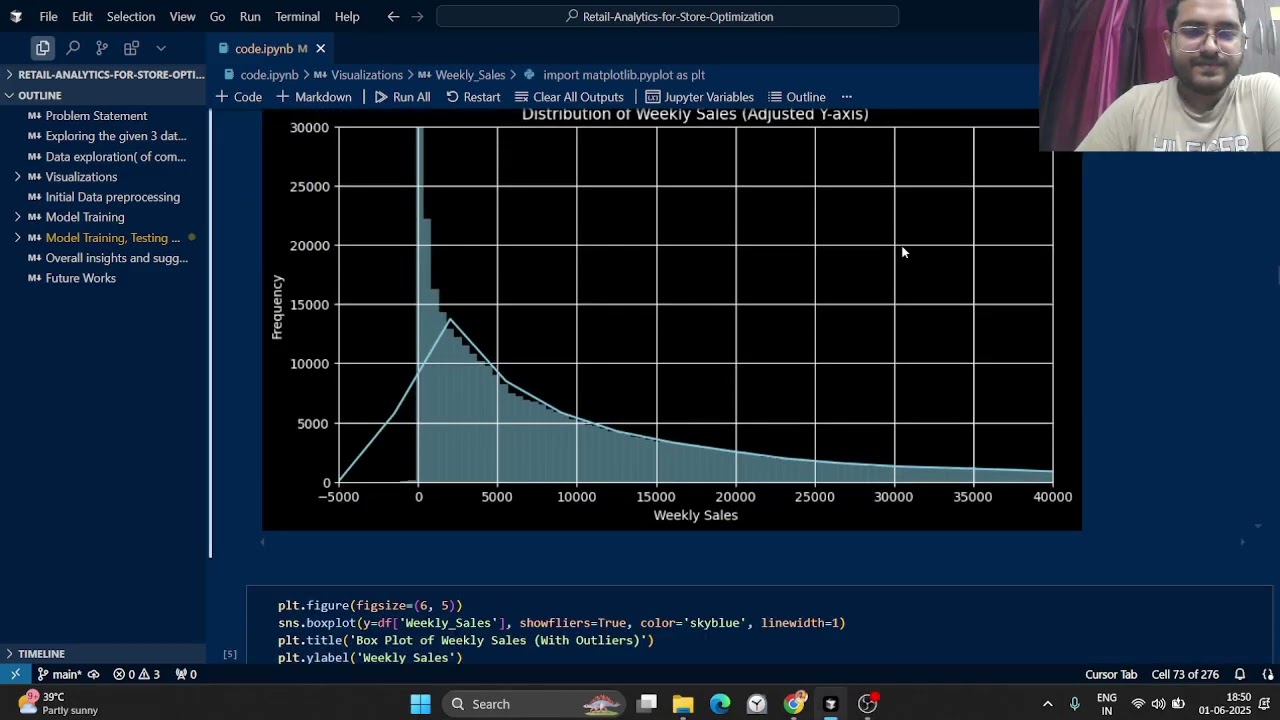Open the errors and warnings problems indicator
This screenshot has width=1280, height=720.
pos(136,675)
